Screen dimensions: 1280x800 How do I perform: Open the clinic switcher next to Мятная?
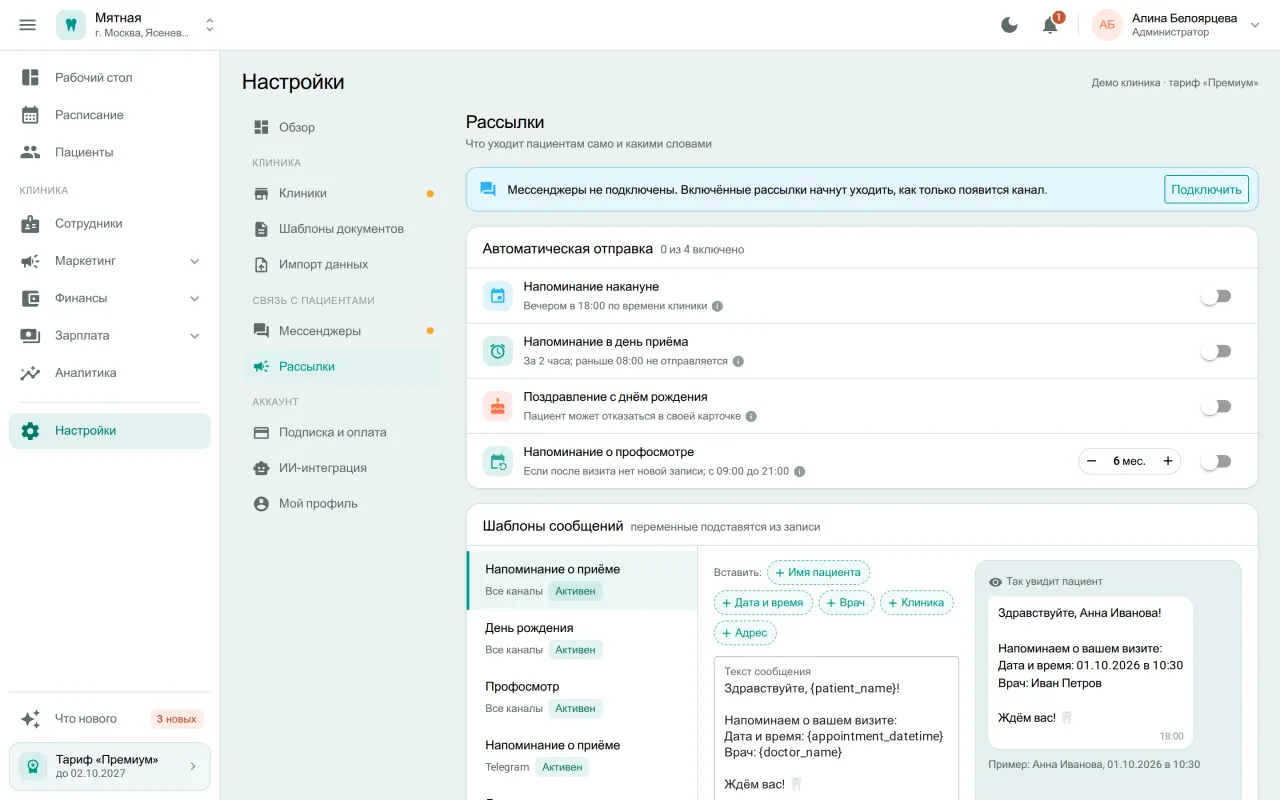pos(209,25)
